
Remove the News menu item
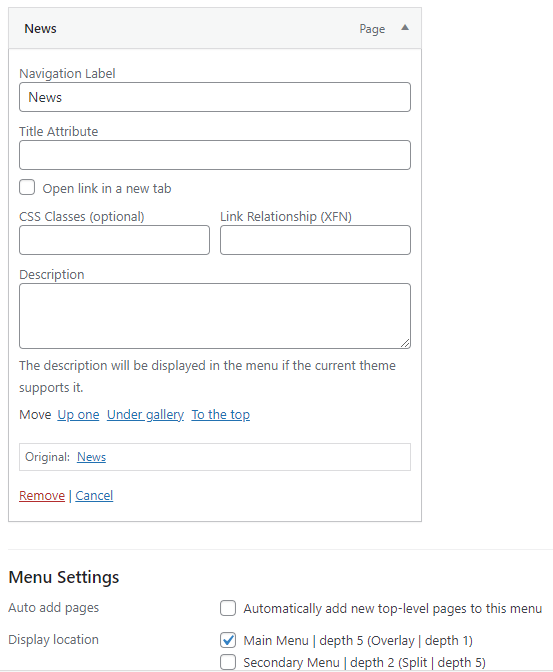pos(42,496)
